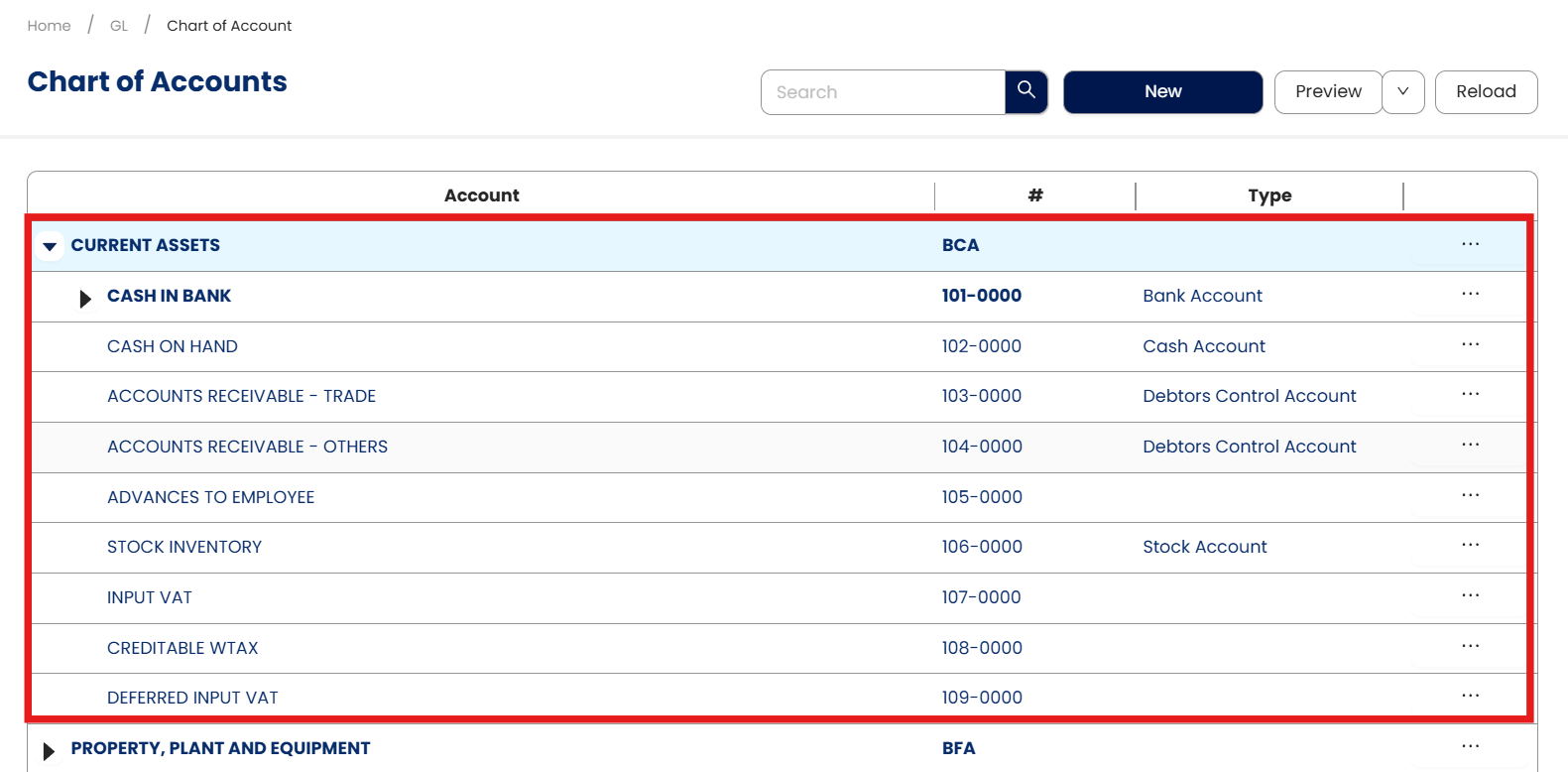Click the Reload button
1568x772 pixels.
tap(1486, 91)
